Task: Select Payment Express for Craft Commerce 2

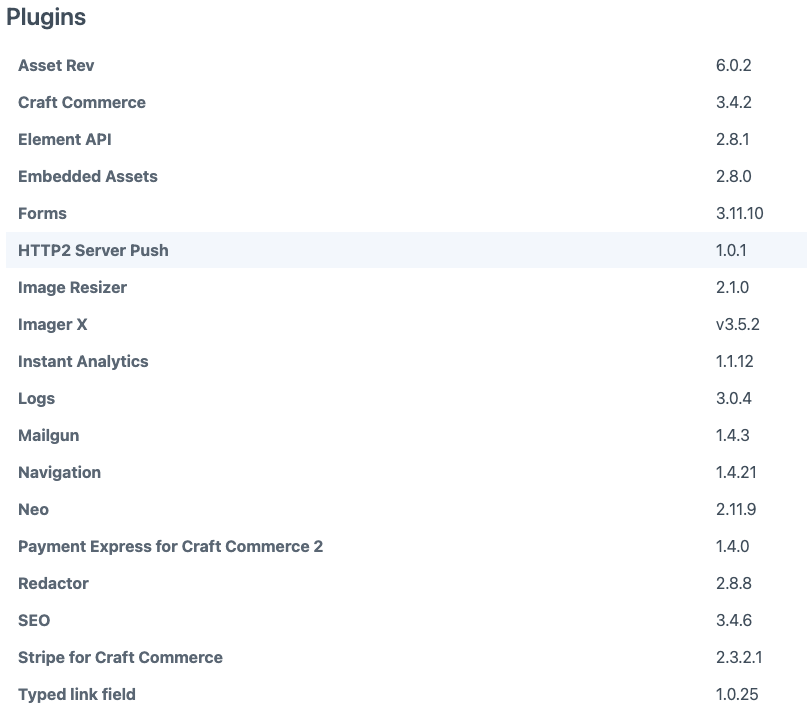Action: [x=170, y=546]
